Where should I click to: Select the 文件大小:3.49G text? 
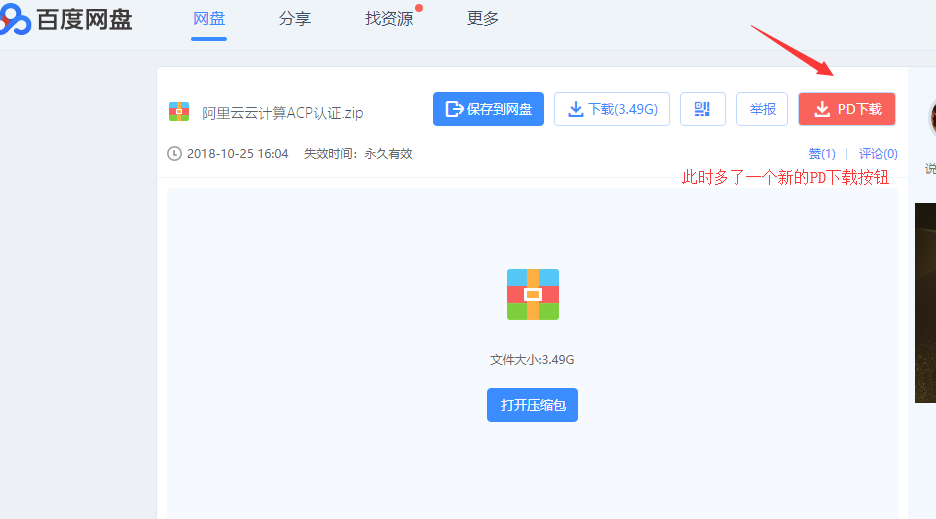(532, 360)
